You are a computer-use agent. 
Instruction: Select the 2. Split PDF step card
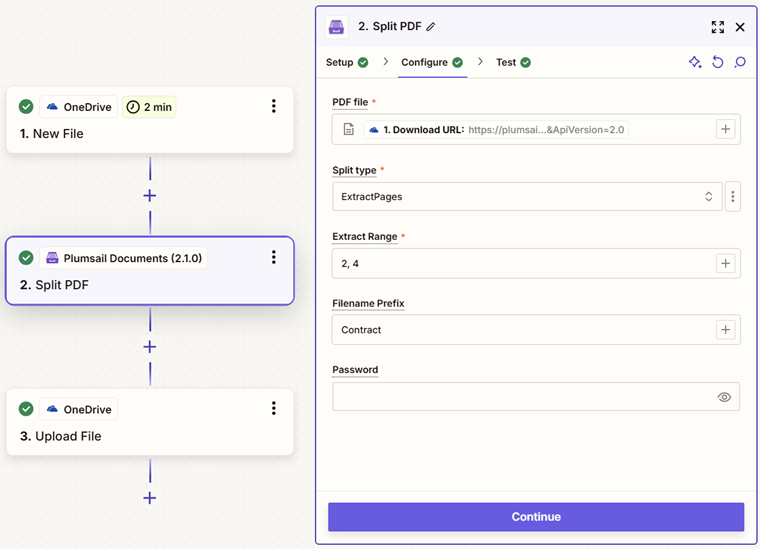click(x=150, y=271)
